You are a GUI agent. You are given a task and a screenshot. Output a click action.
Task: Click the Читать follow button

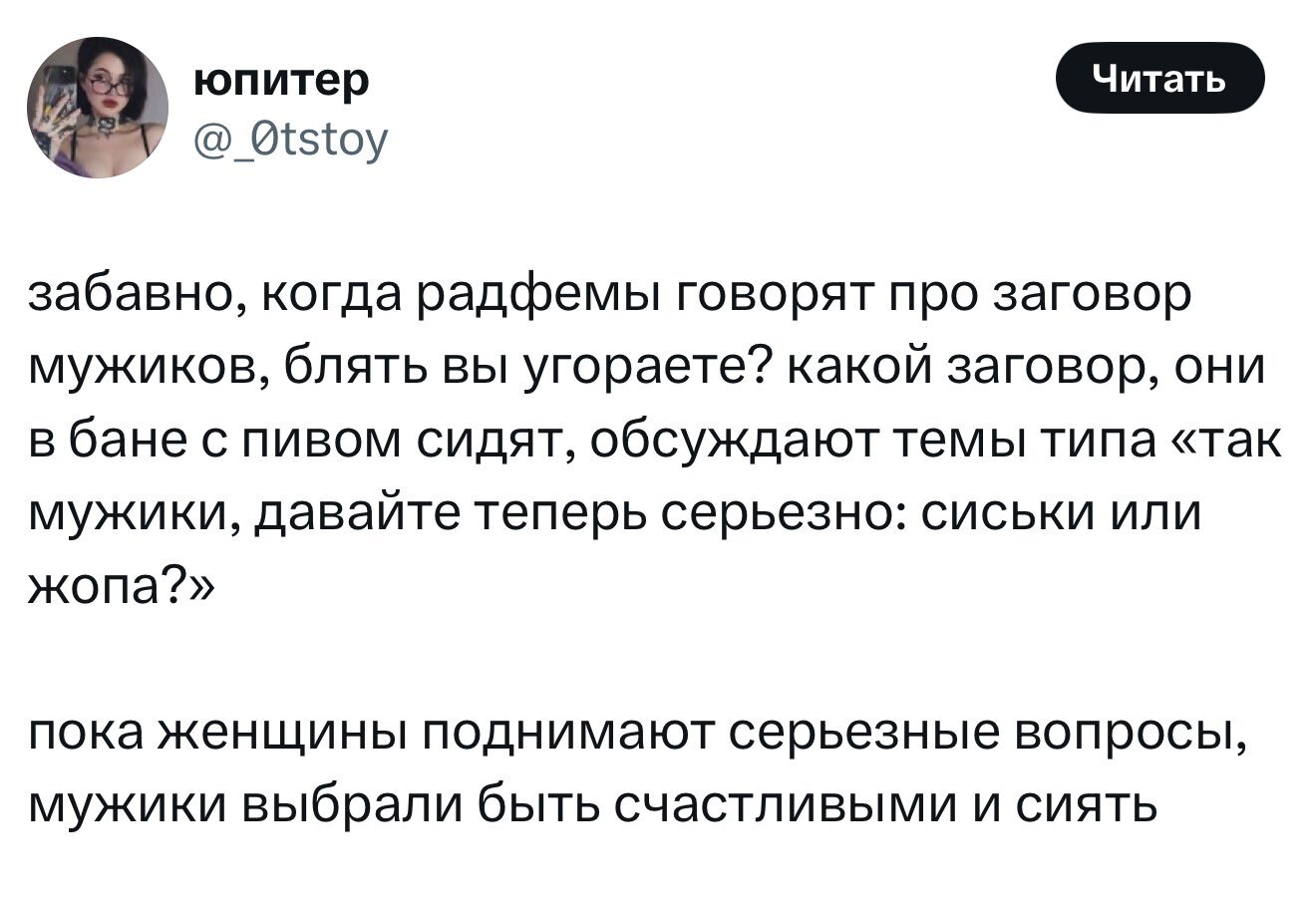(x=1158, y=77)
